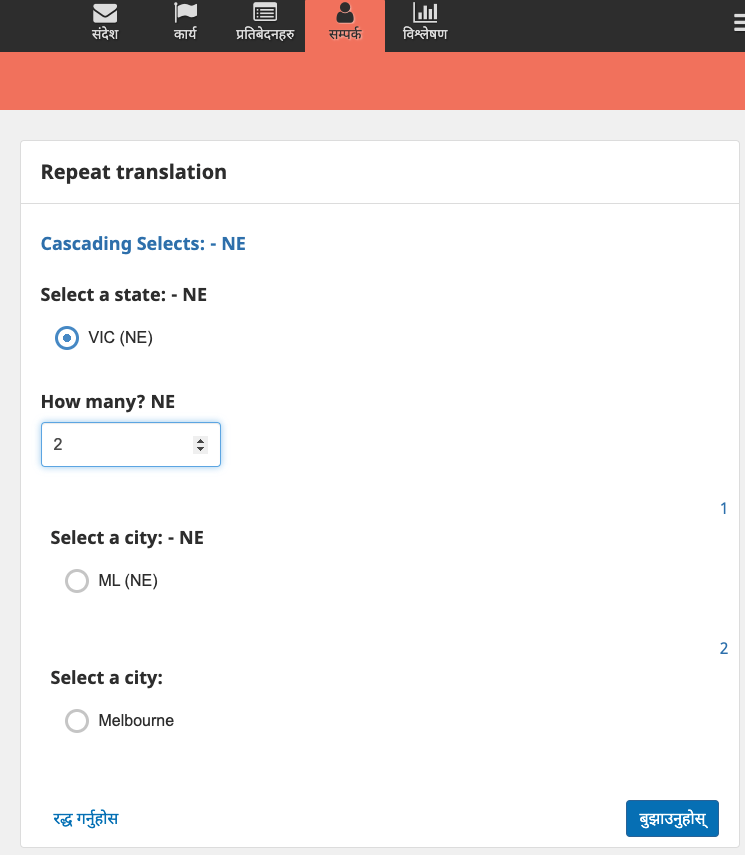Jump to repeat group 1 link
The image size is (745, 855).
(723, 508)
